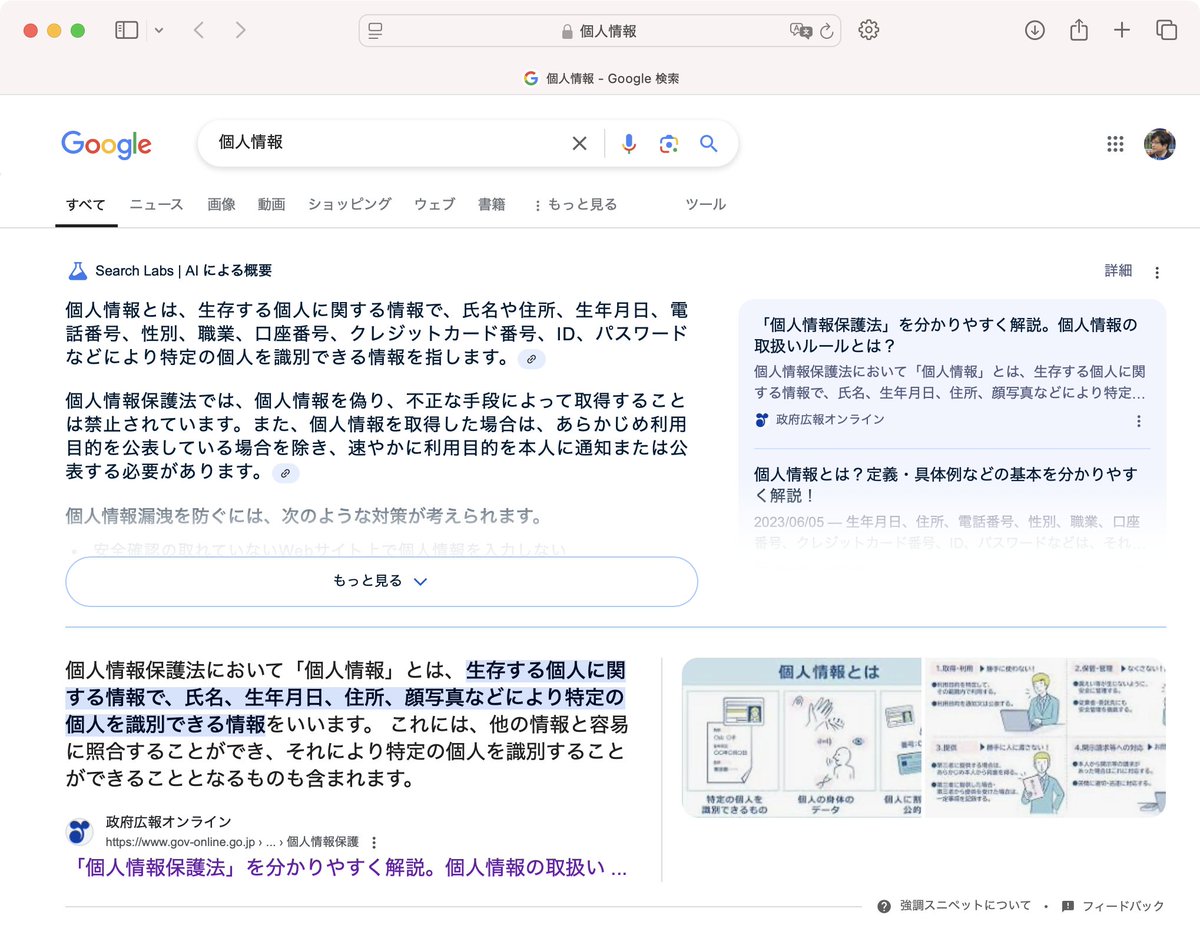The width and height of the screenshot is (1200, 935).
Task: Switch to the ニュース tab
Action: tap(156, 204)
